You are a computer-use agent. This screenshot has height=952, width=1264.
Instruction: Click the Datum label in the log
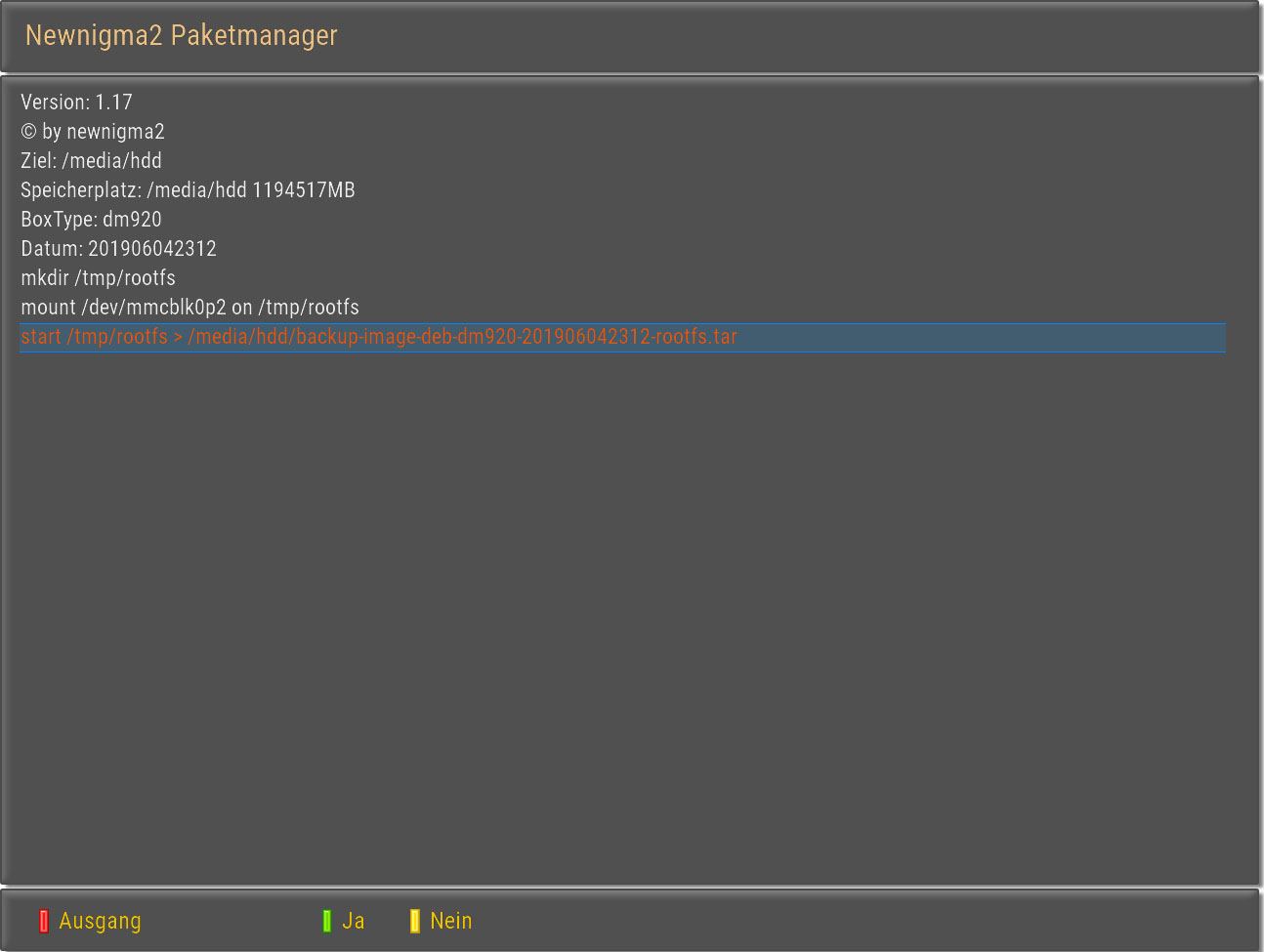click(51, 249)
